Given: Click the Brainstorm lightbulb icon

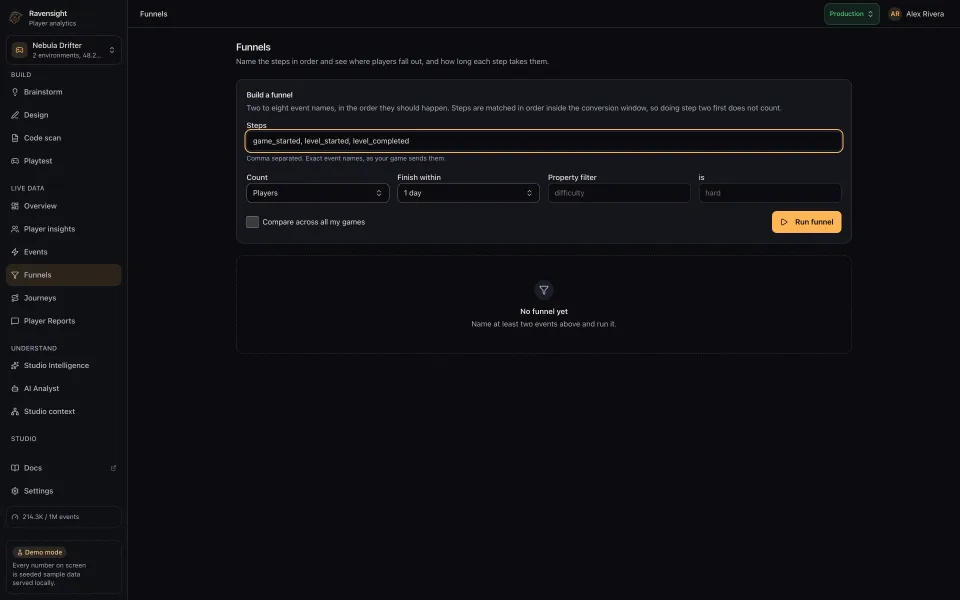Looking at the screenshot, I should (x=15, y=92).
